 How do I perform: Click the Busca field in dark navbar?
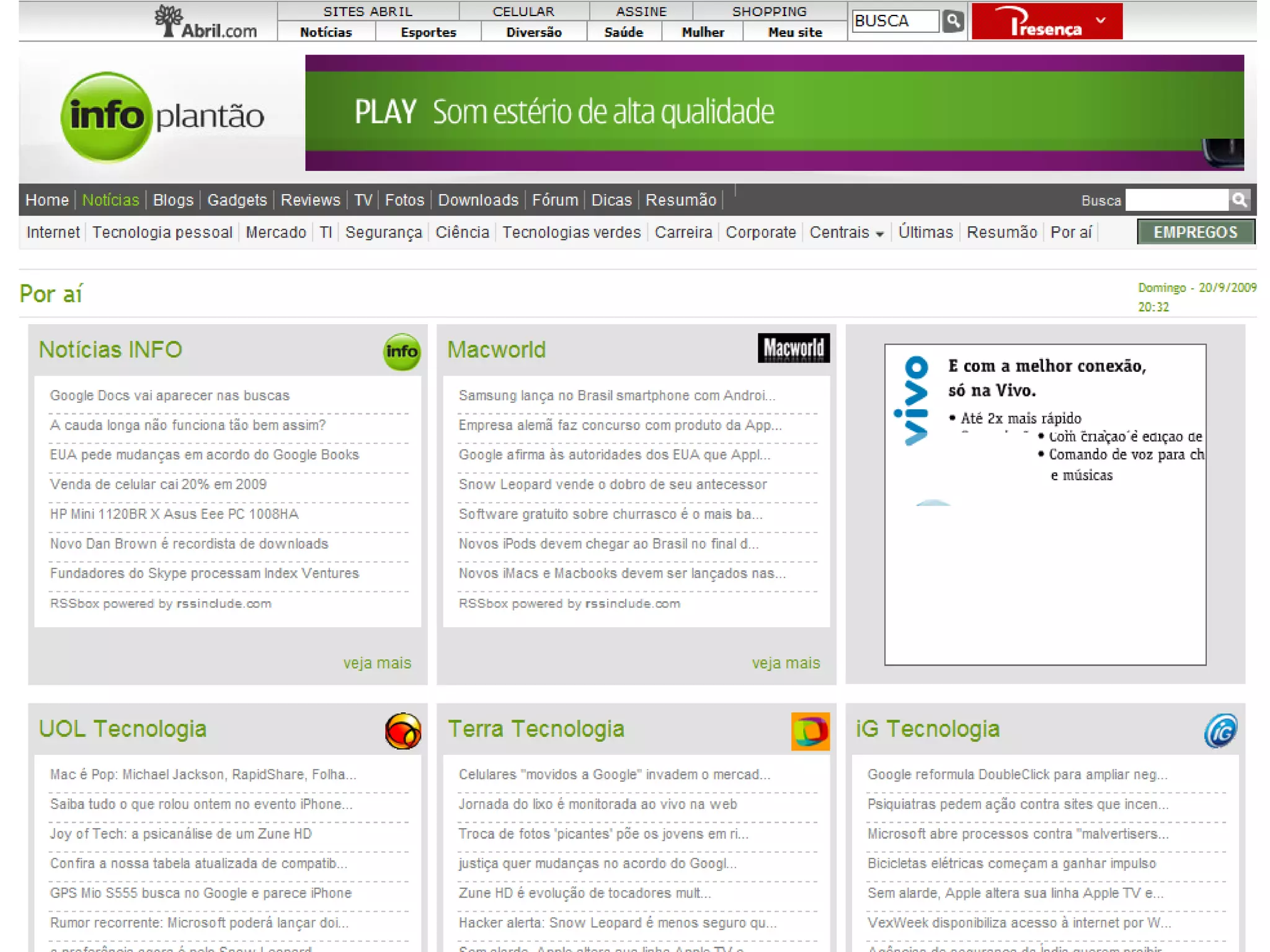[1176, 200]
